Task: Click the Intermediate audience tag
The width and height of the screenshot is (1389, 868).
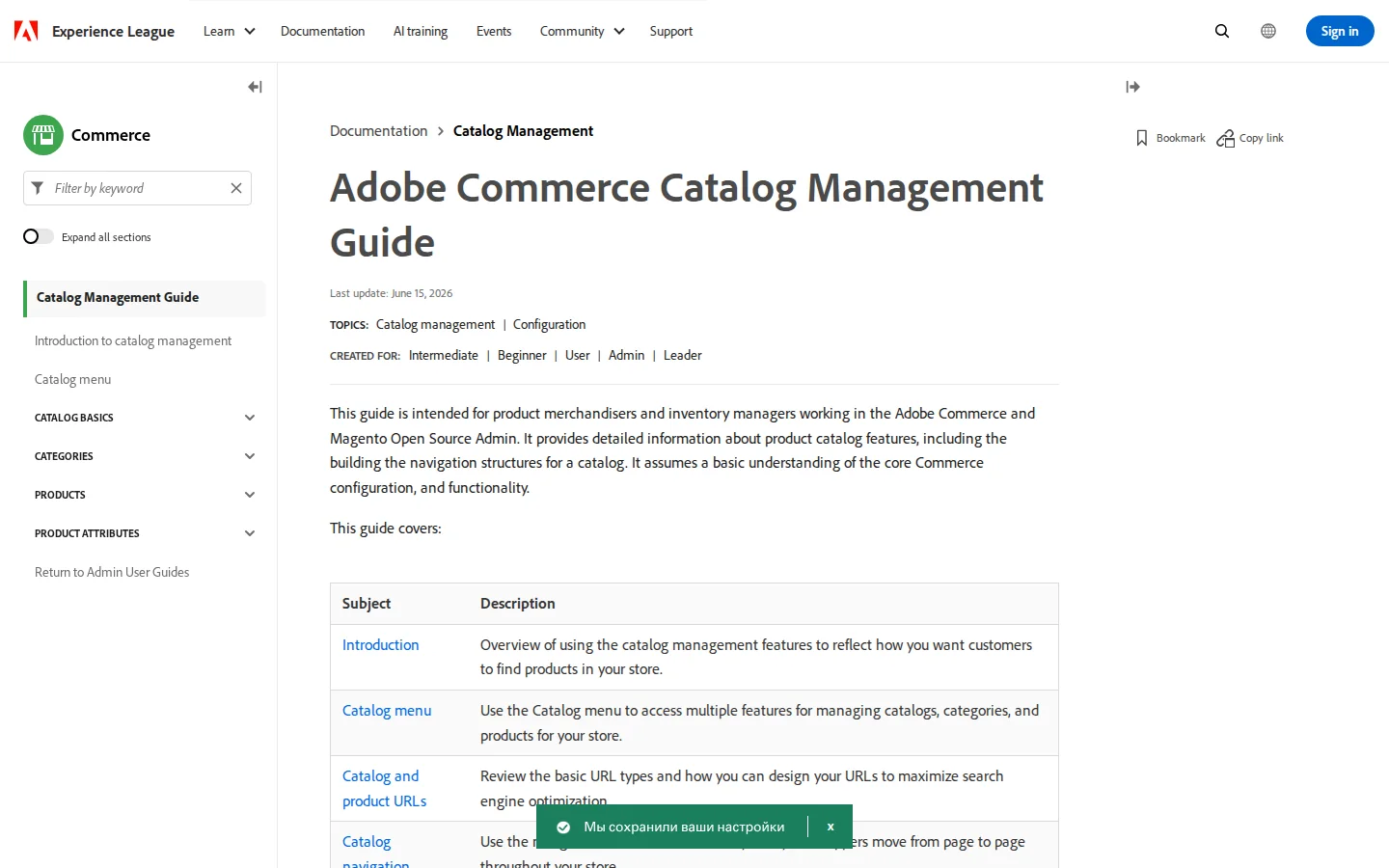Action: [x=444, y=356]
